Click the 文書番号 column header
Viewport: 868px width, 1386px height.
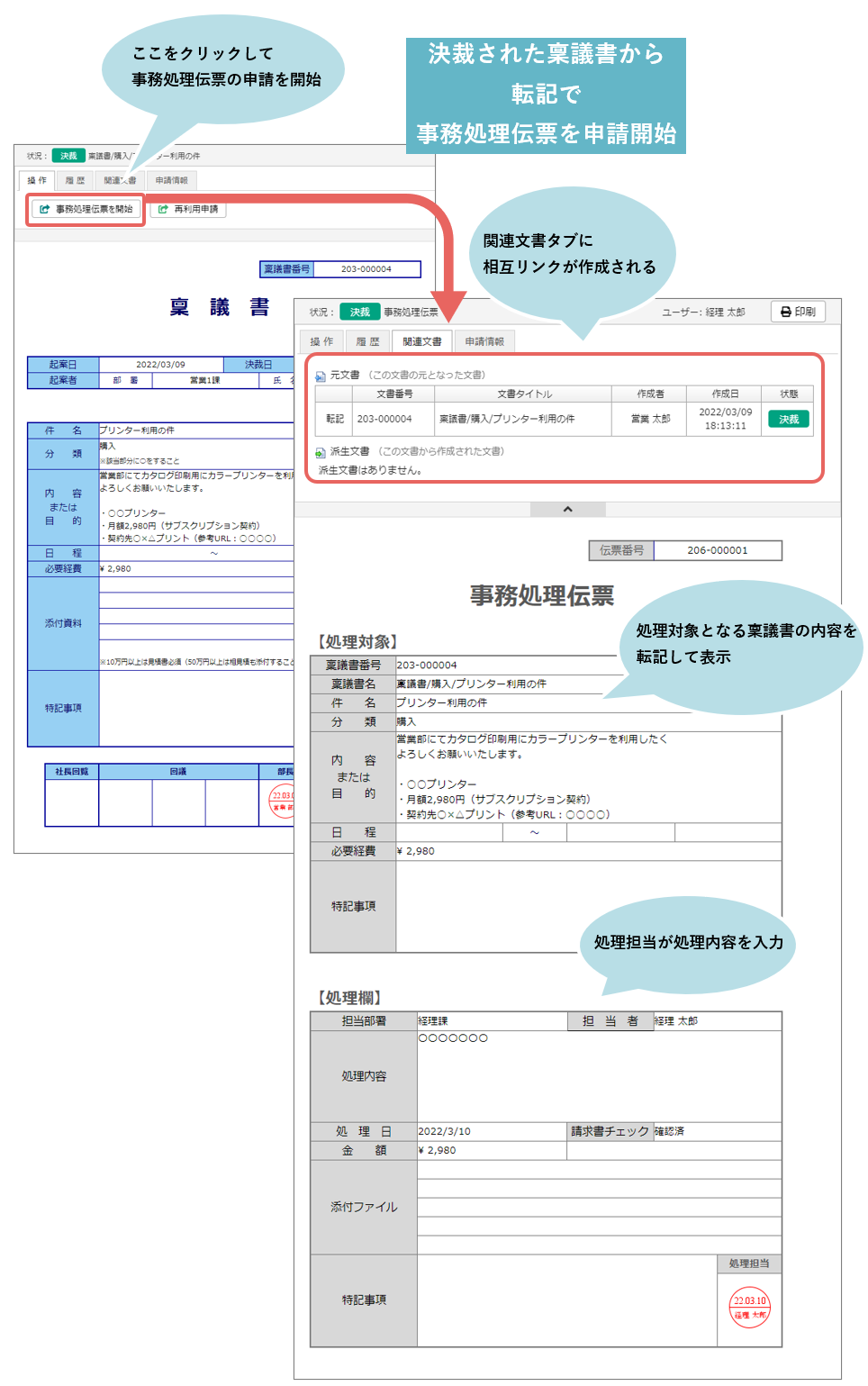394,394
